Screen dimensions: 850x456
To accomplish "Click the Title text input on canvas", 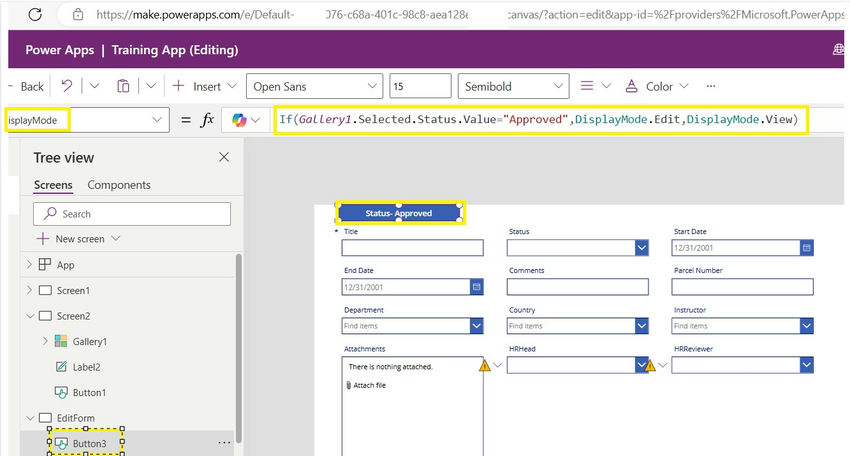I will point(413,248).
